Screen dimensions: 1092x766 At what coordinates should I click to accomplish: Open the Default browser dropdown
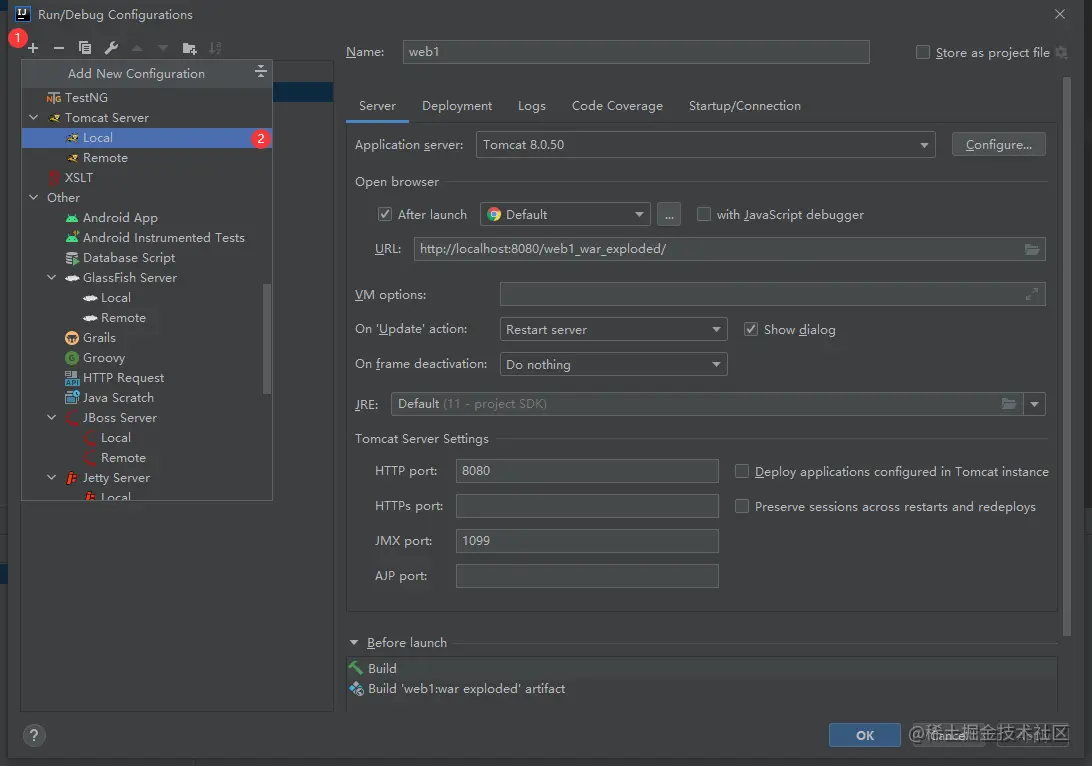pyautogui.click(x=565, y=214)
